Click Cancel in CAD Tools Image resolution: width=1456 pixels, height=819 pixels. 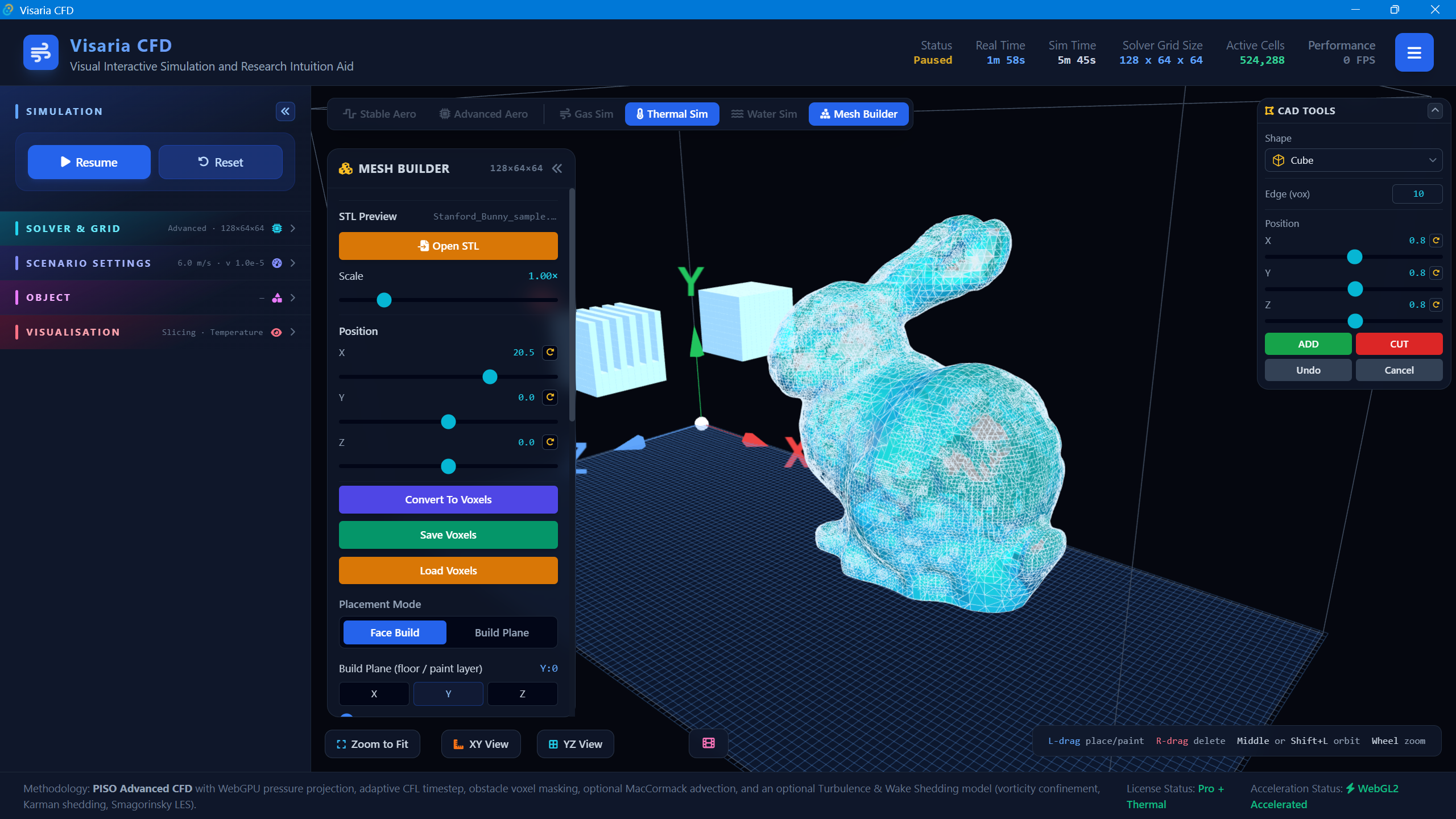[x=1399, y=370]
